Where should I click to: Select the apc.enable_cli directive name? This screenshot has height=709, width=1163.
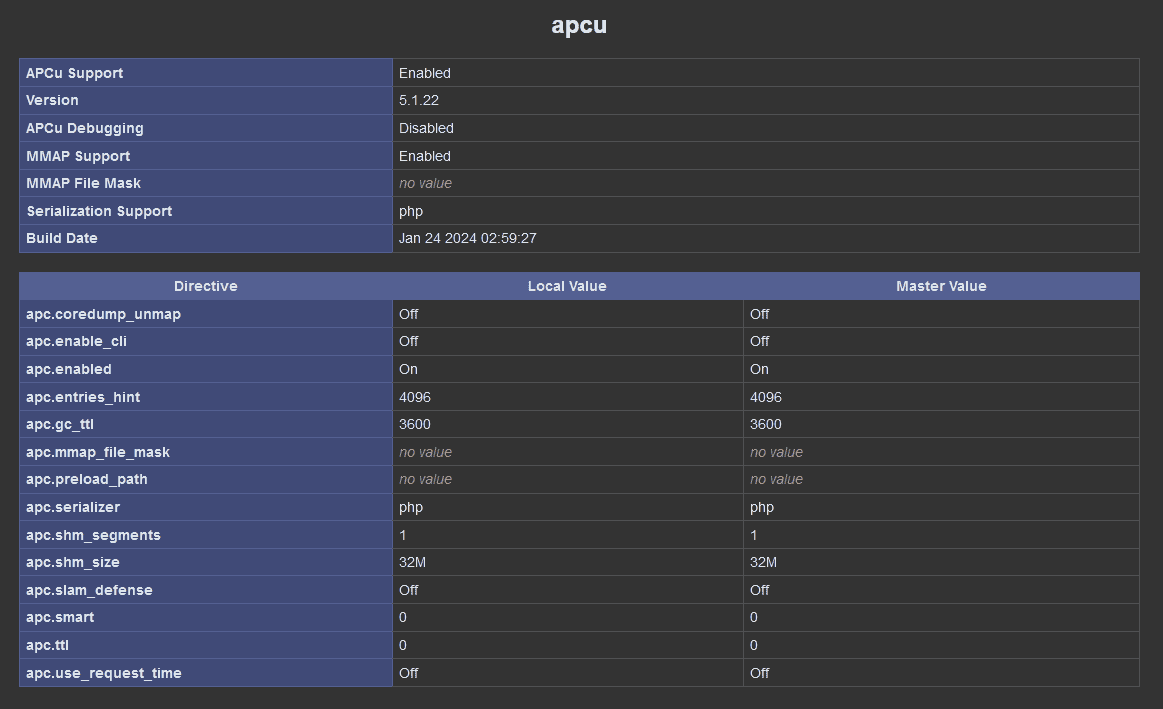76,342
